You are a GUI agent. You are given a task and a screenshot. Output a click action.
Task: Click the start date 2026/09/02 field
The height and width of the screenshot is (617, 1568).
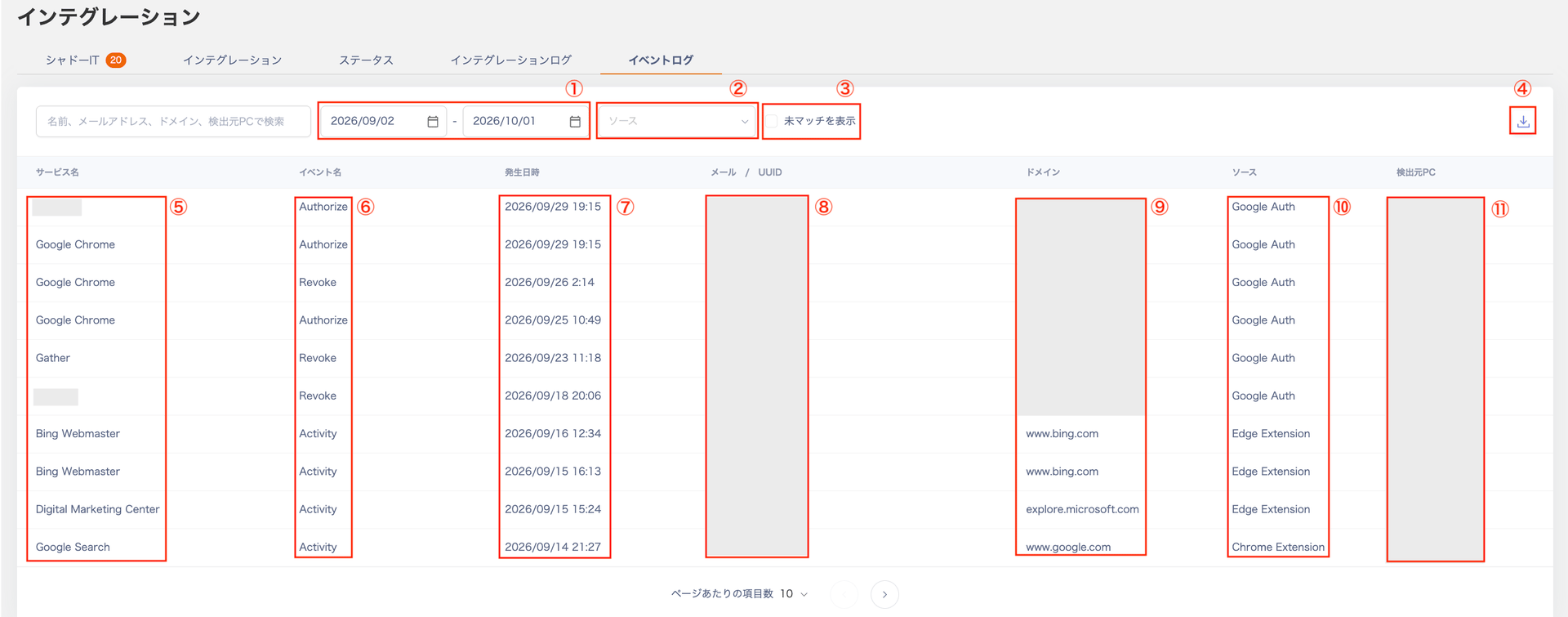[x=382, y=121]
